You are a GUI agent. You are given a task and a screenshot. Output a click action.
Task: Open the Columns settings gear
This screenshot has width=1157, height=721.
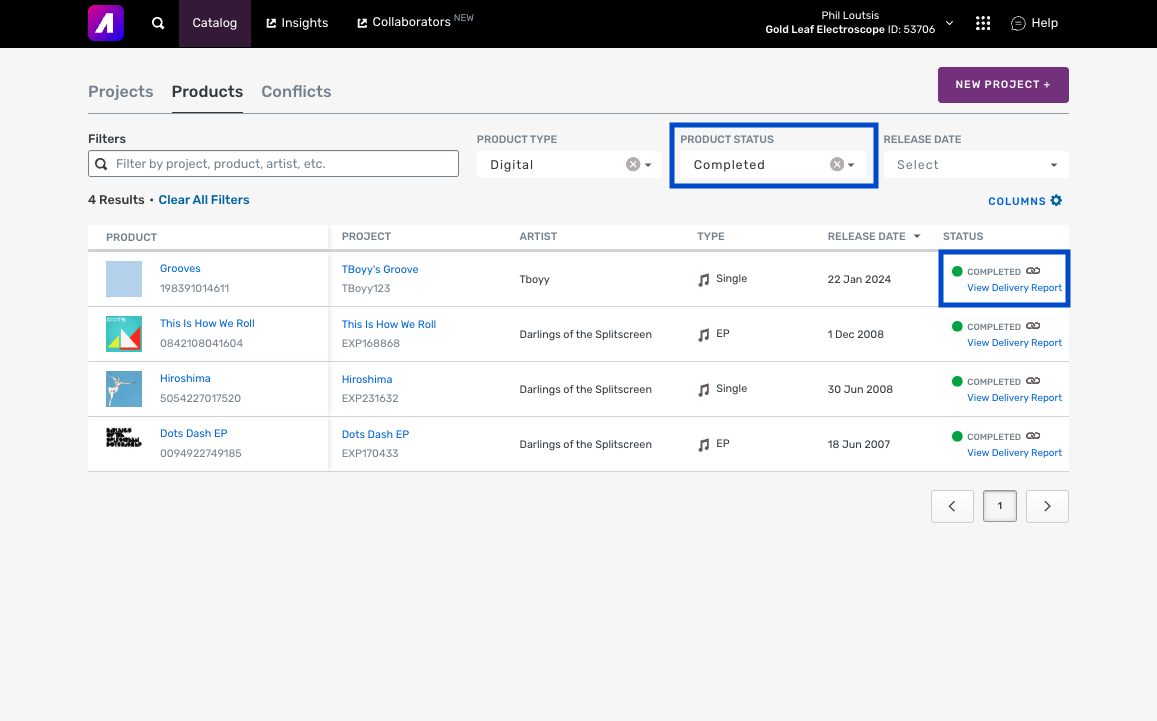(1056, 201)
